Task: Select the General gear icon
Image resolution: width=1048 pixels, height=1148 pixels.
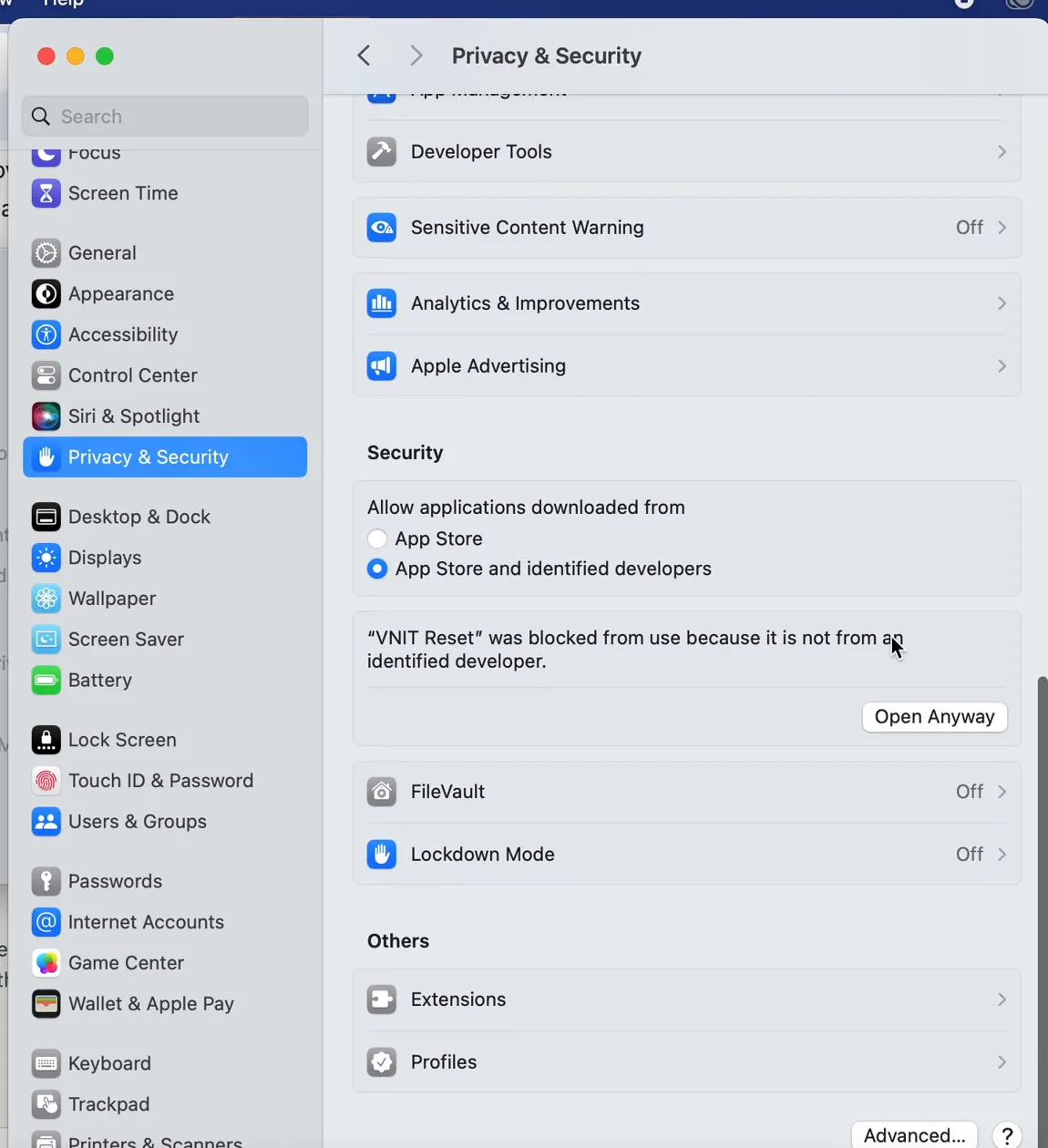Action: 46,252
